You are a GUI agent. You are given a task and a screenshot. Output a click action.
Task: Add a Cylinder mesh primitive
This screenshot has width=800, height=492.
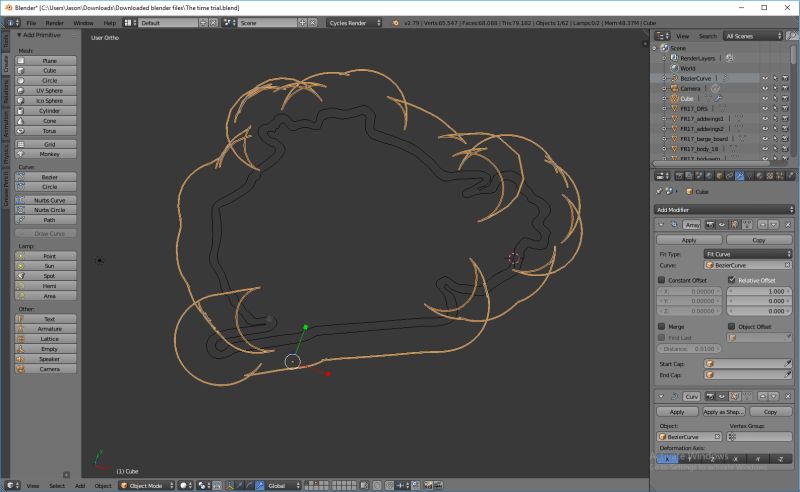click(46, 111)
